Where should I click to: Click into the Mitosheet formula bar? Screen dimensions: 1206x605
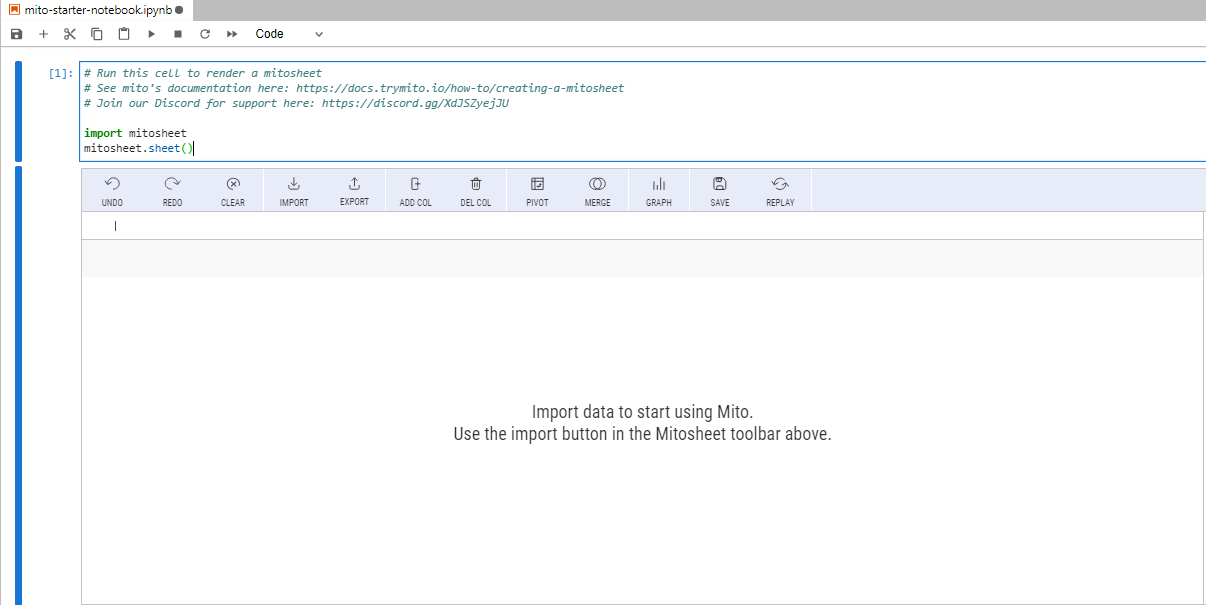point(642,226)
